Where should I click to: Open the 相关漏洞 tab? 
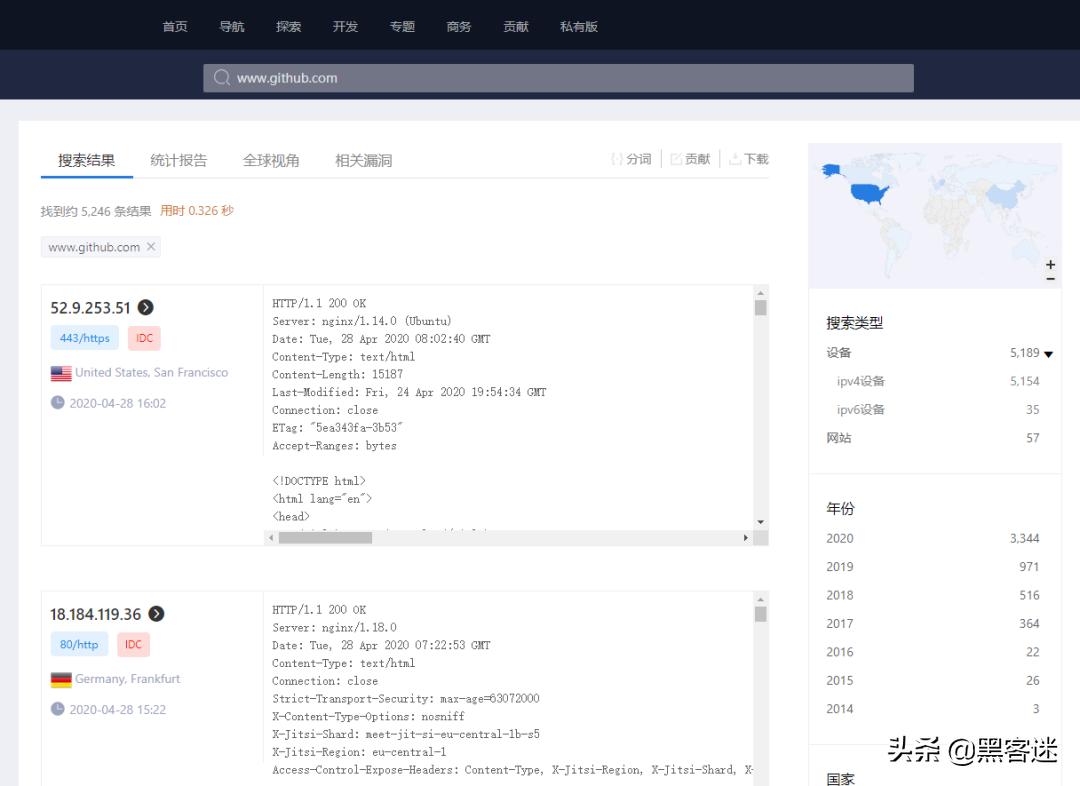pyautogui.click(x=363, y=159)
